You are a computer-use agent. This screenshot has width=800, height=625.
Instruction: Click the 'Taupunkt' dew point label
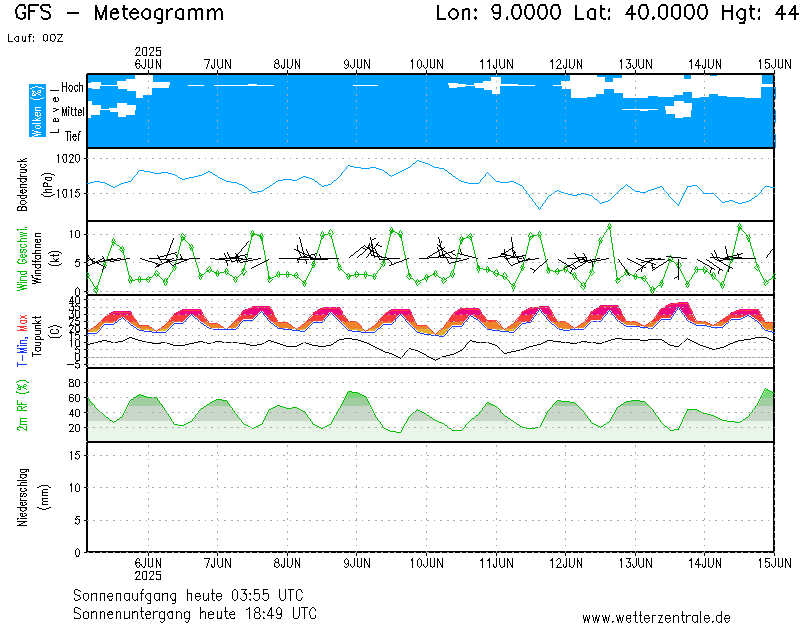tap(36, 336)
